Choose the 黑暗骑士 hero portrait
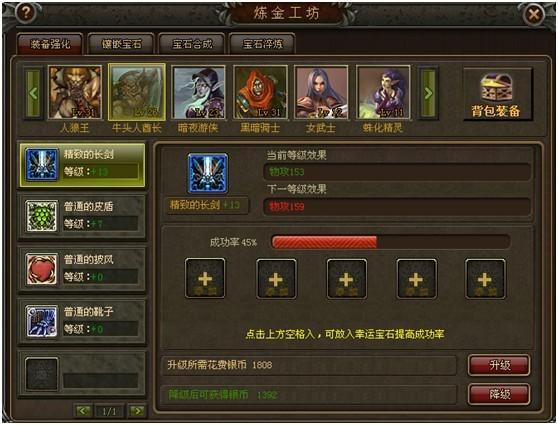This screenshot has width=558, height=425. pos(260,92)
